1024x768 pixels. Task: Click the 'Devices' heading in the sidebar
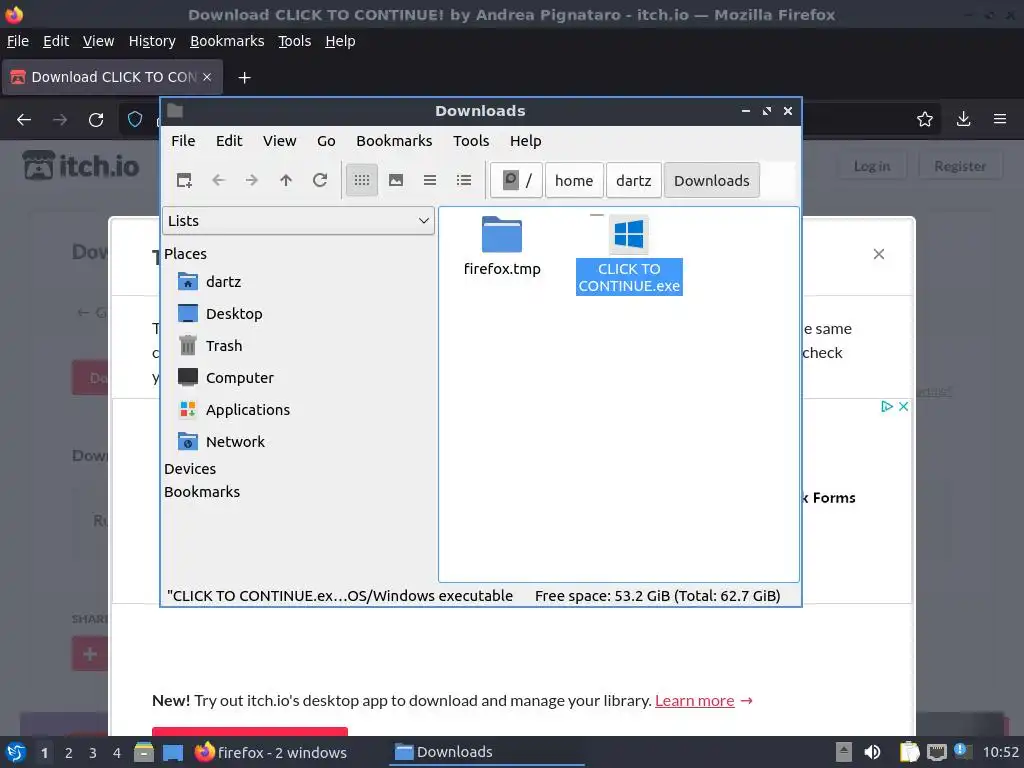point(189,469)
